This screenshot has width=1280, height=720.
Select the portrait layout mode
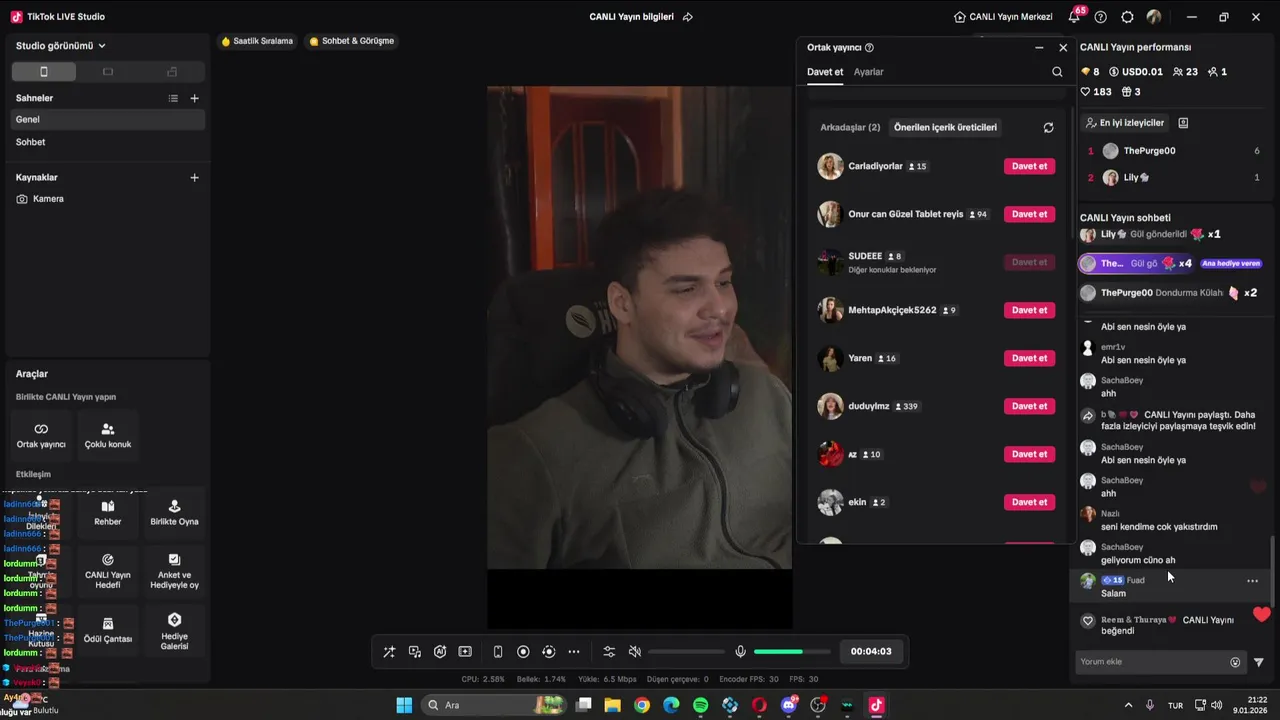[43, 72]
